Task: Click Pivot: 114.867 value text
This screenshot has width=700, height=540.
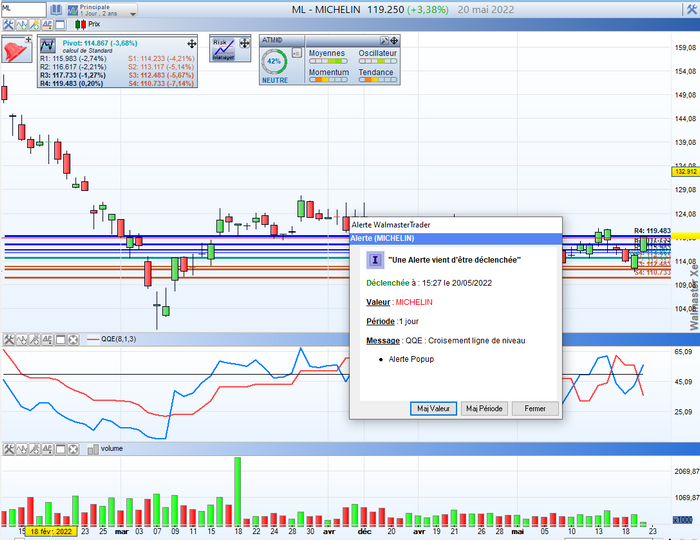Action: (x=100, y=43)
